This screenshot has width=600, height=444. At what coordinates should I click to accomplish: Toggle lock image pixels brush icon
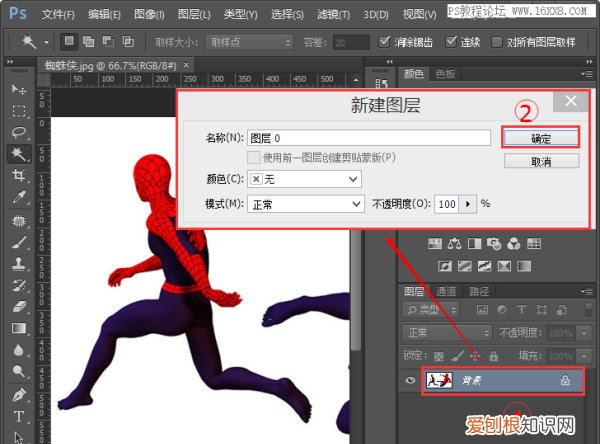(x=457, y=356)
